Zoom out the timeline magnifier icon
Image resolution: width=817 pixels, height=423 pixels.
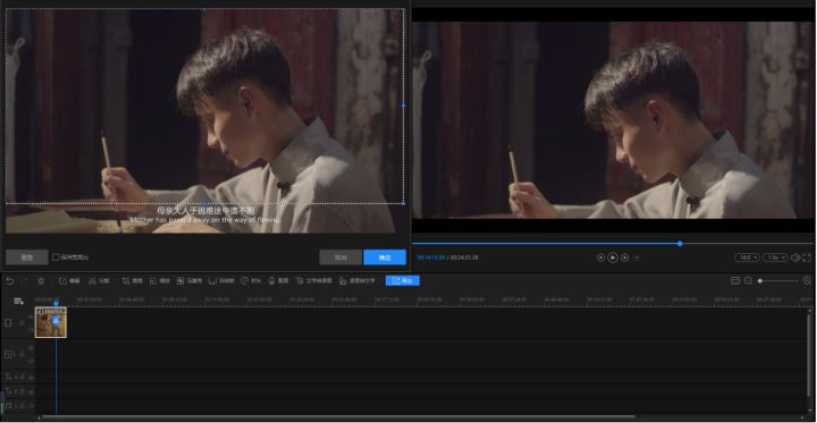click(748, 281)
